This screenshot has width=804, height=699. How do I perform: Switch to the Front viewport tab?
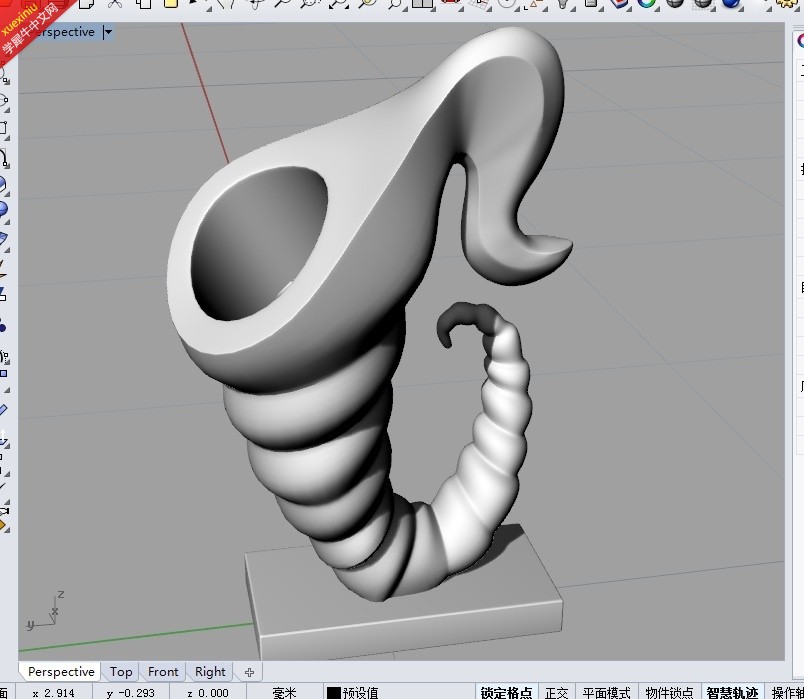click(163, 672)
